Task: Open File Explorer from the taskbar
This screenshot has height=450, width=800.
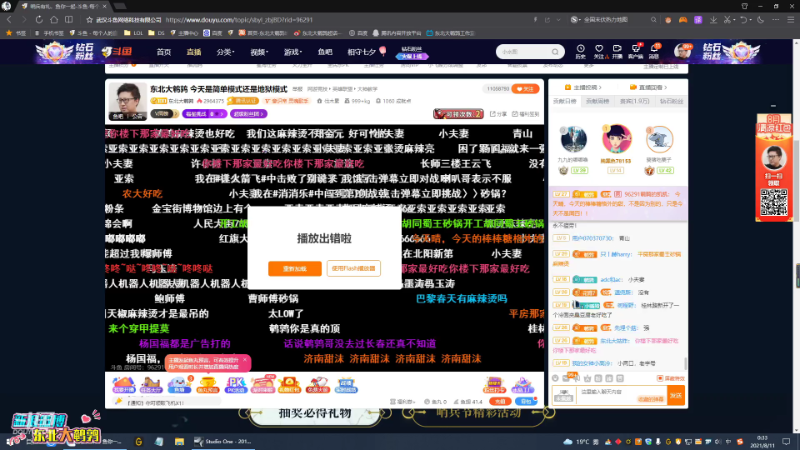Action: coord(179,441)
